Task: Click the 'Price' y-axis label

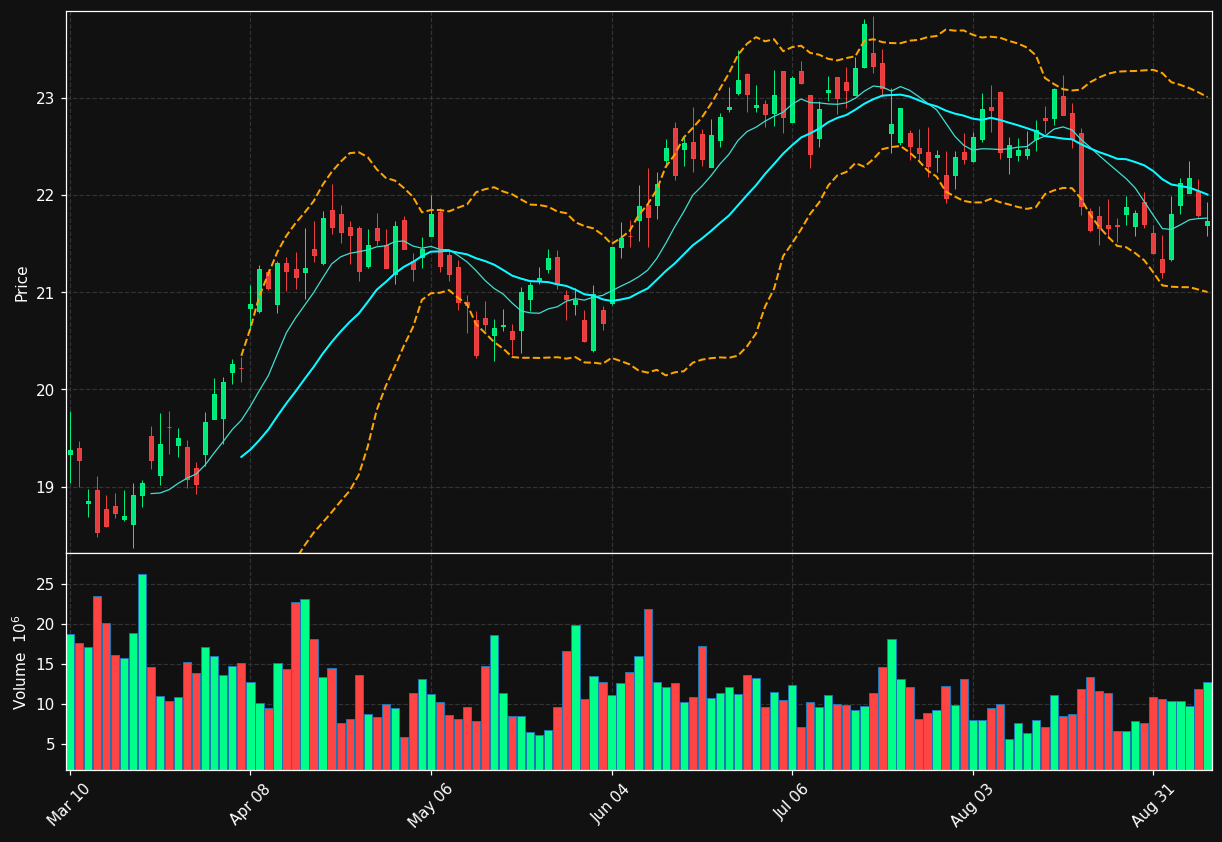Action: pyautogui.click(x=22, y=283)
